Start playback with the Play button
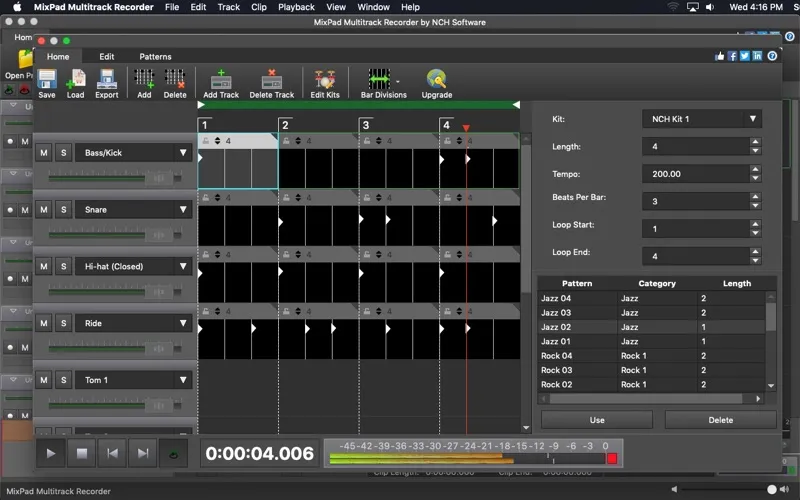This screenshot has width=800, height=500. pos(51,453)
